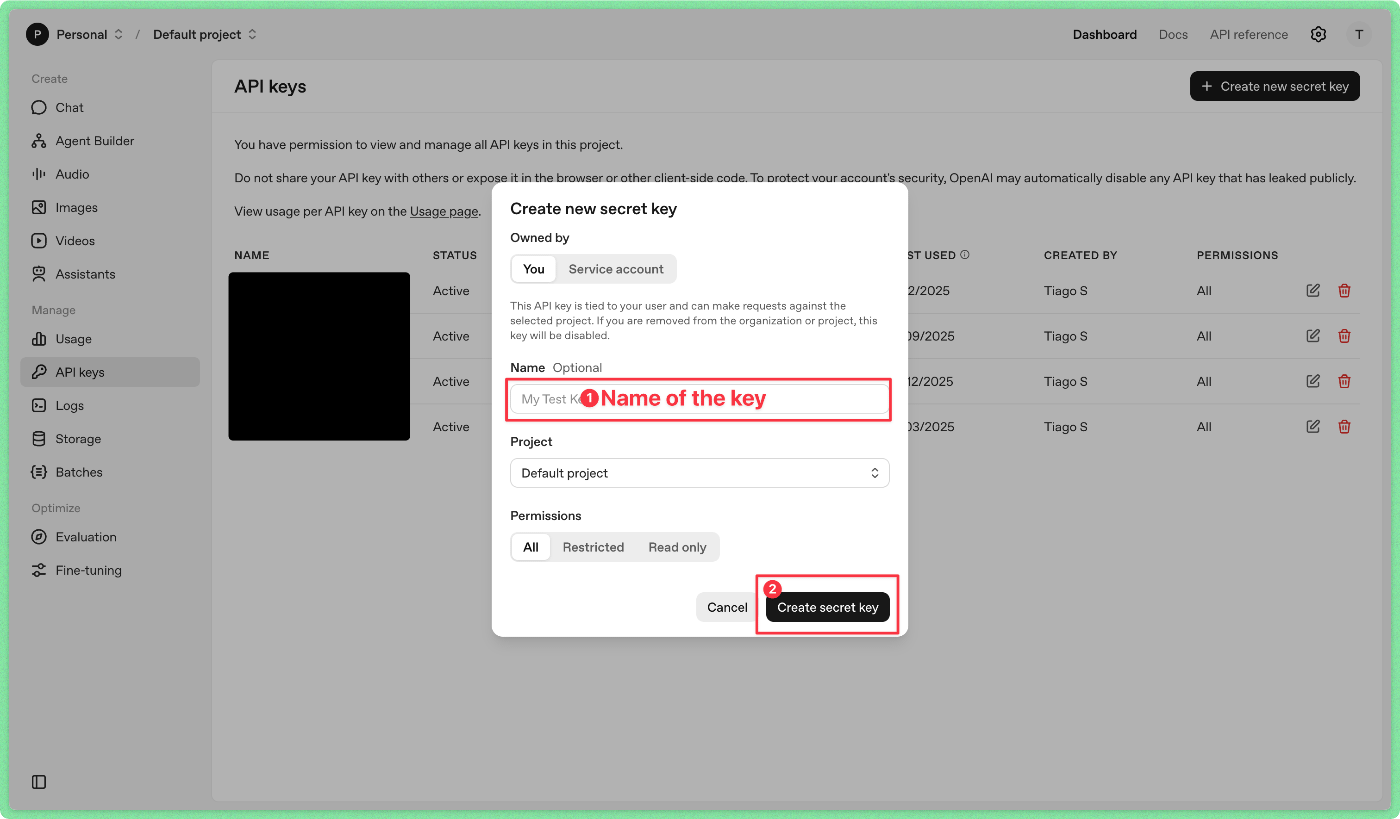The width and height of the screenshot is (1400, 819).
Task: Choose Read only permissions
Action: tap(677, 547)
